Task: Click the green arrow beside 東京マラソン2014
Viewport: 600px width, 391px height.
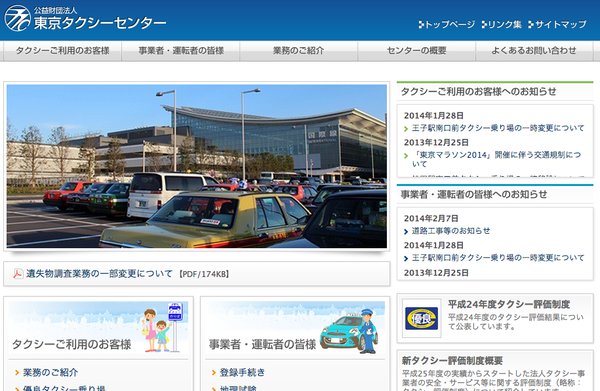Action: [406, 155]
